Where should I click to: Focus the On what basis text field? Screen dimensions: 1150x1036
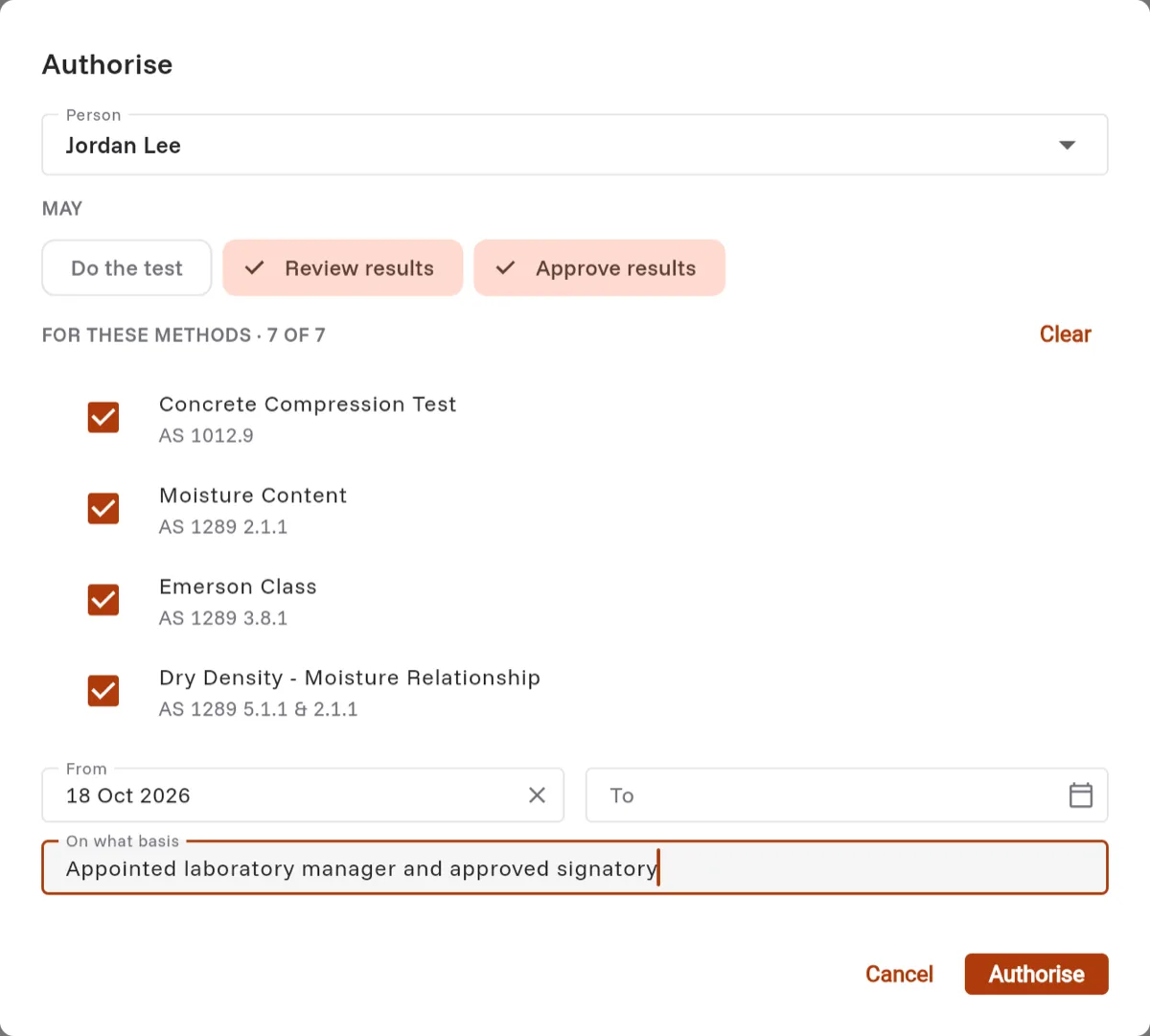click(x=575, y=868)
